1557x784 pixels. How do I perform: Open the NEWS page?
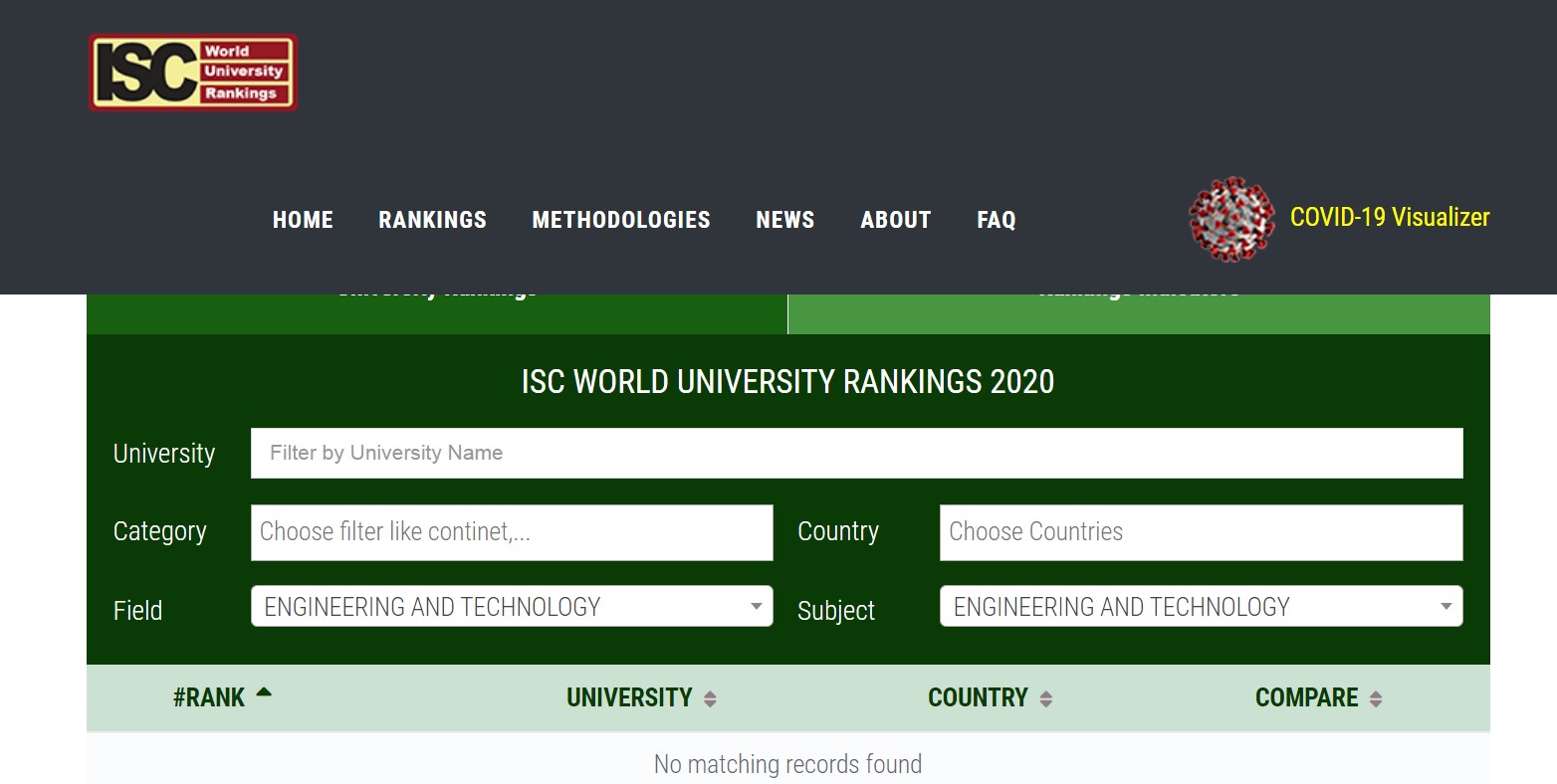click(x=784, y=220)
